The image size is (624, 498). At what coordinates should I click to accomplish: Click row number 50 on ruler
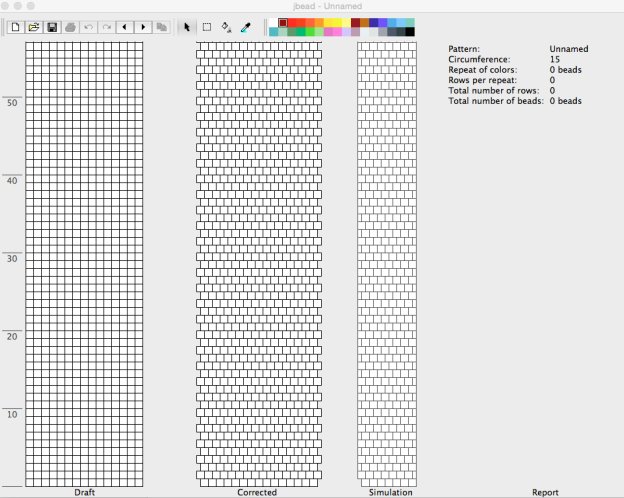coord(12,103)
